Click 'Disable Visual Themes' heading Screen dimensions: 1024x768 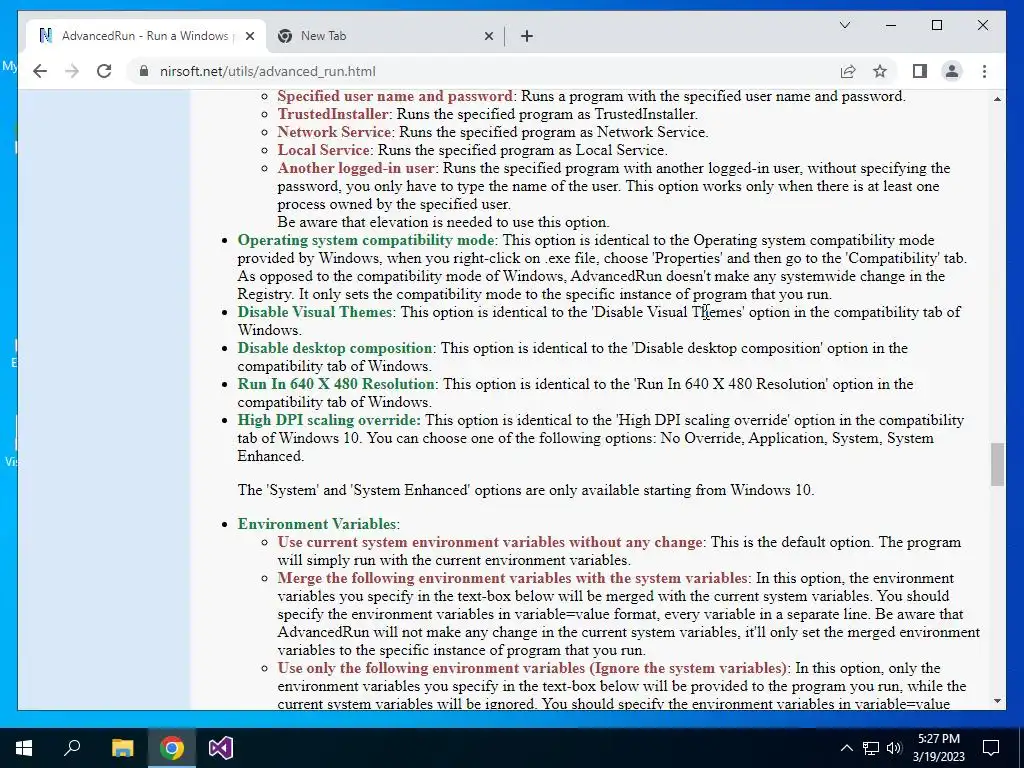315,312
